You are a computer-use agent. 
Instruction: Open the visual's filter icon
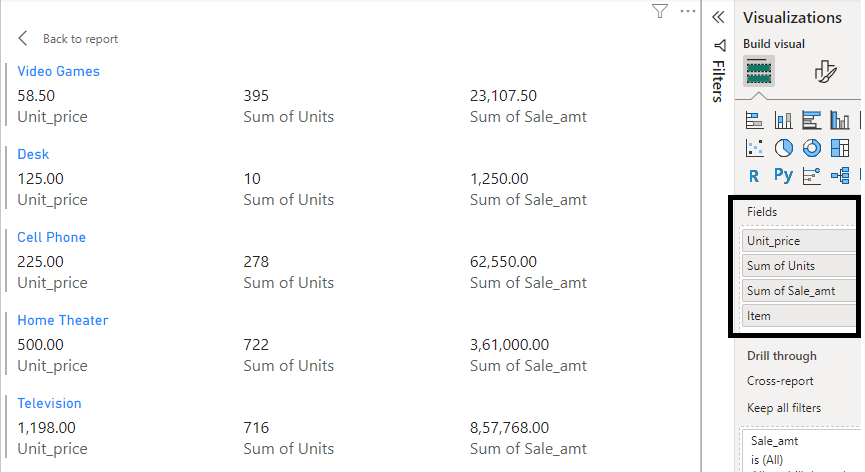659,11
